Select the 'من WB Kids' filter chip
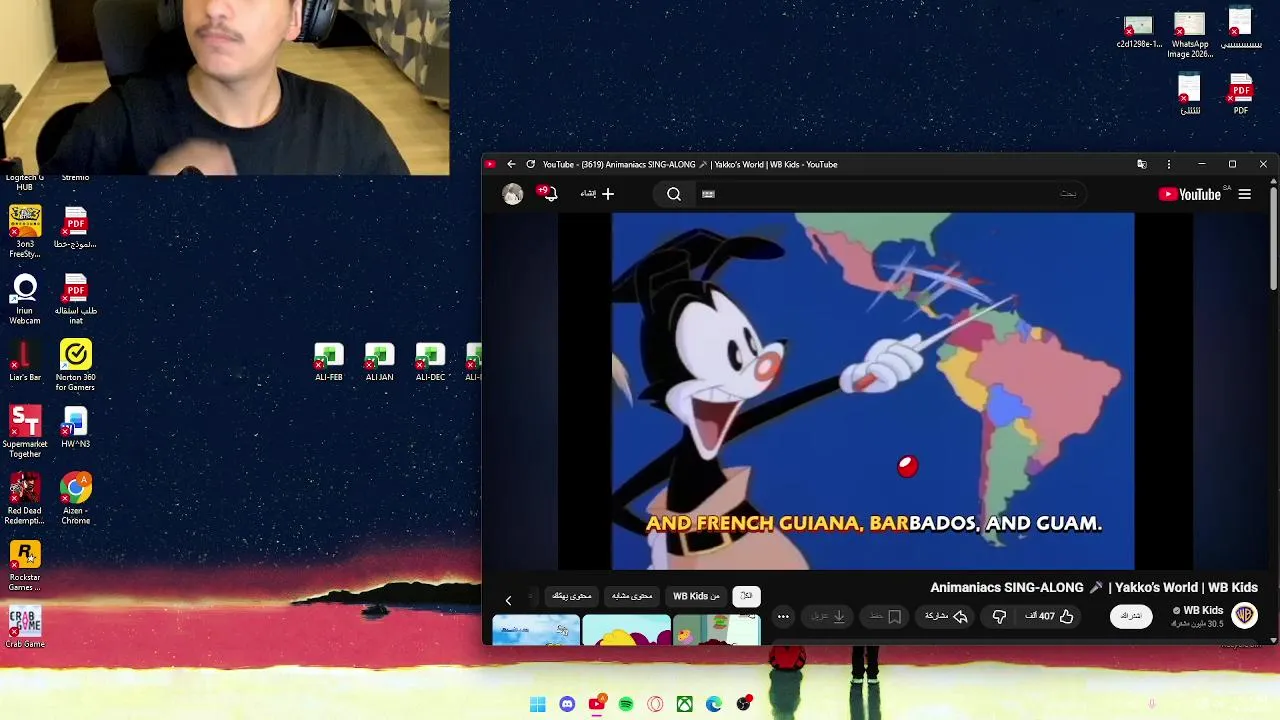Screen dimensions: 1280x720 pos(696,596)
